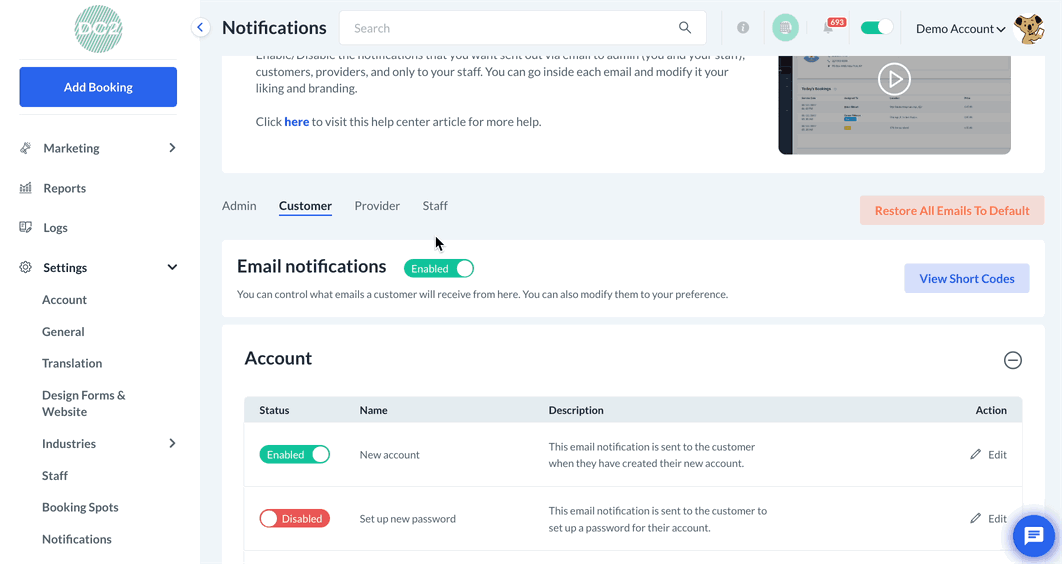
Task: Turn off the New account notification toggle
Action: [x=295, y=455]
